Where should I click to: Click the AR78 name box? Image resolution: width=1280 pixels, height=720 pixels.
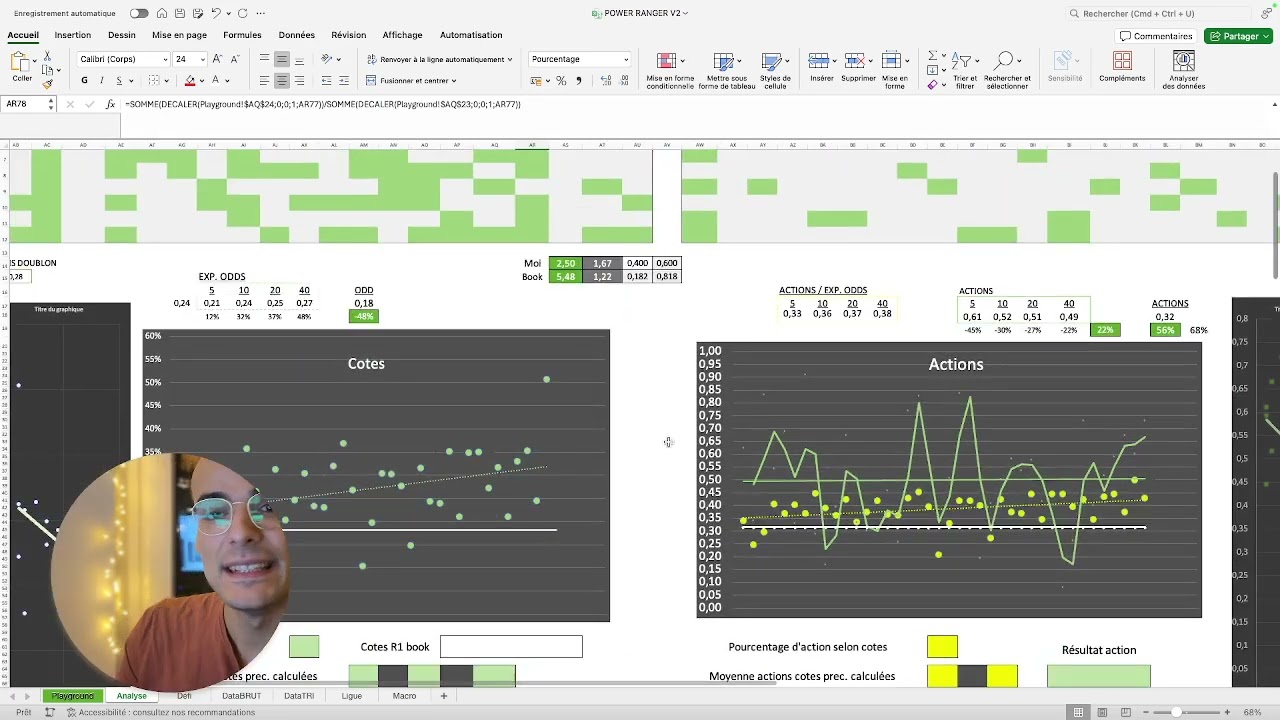[x=27, y=104]
